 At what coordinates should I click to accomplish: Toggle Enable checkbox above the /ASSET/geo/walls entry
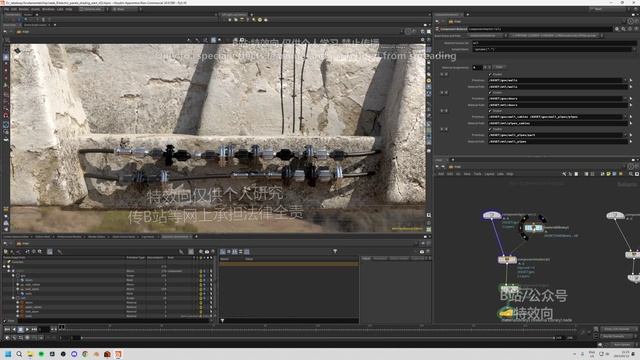point(490,74)
